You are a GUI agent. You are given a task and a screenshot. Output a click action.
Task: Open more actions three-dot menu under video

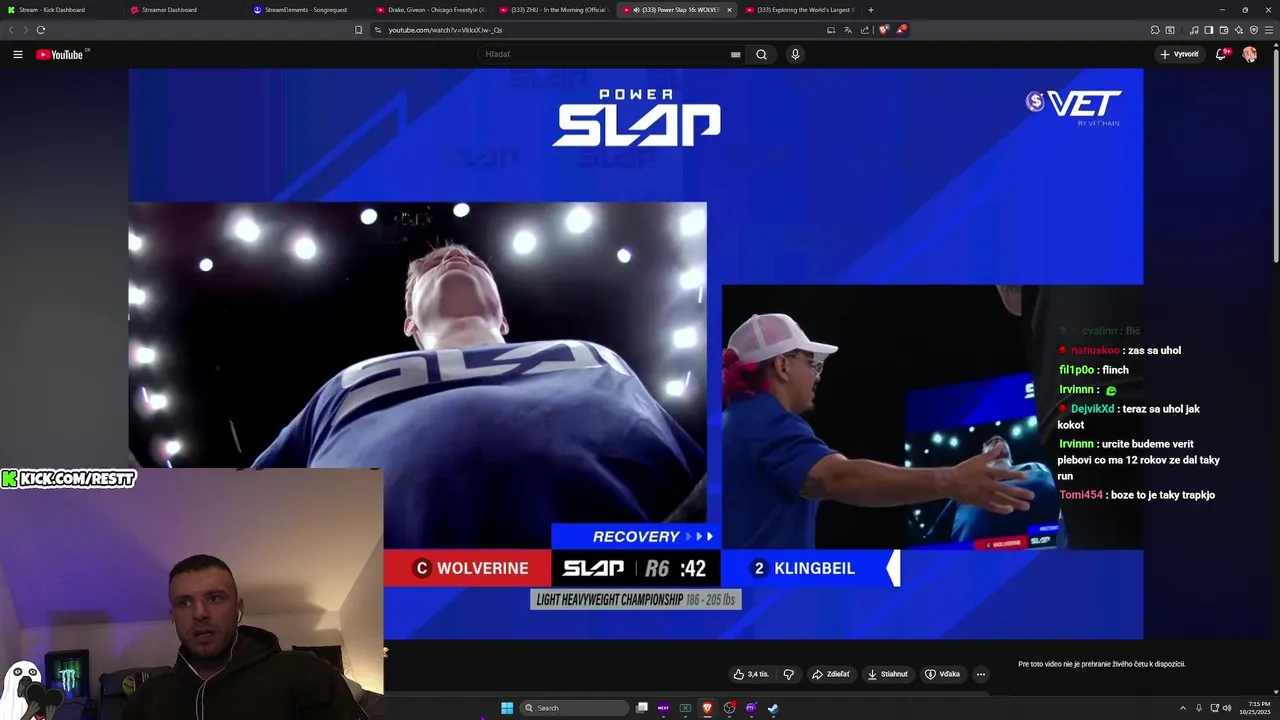(x=980, y=674)
